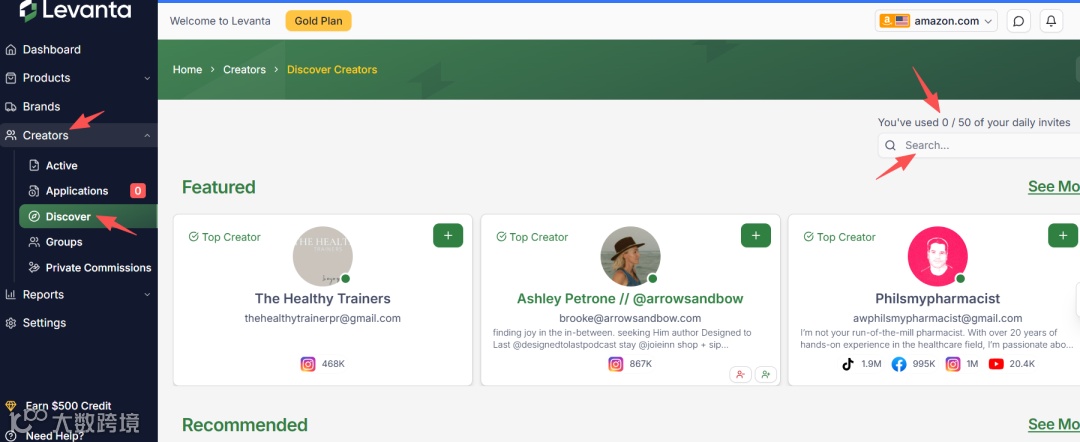Screen dimensions: 1080x442
Task: Click the Brands truck icon
Action: [x=10, y=107]
